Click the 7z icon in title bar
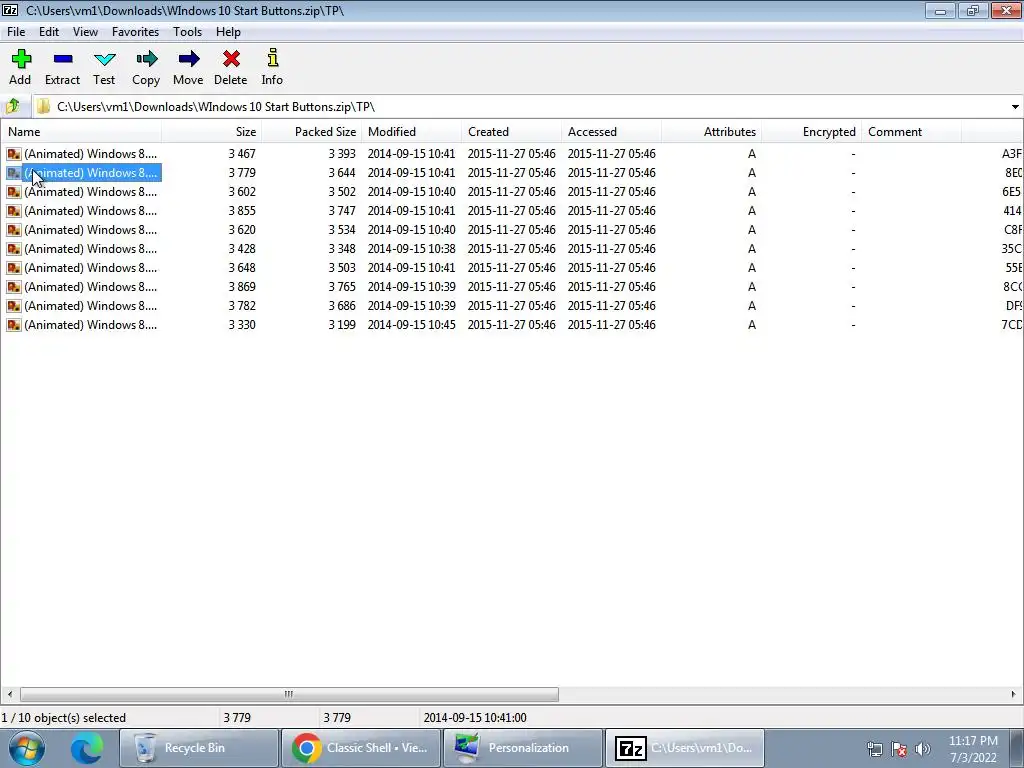1024x768 pixels. tap(10, 10)
